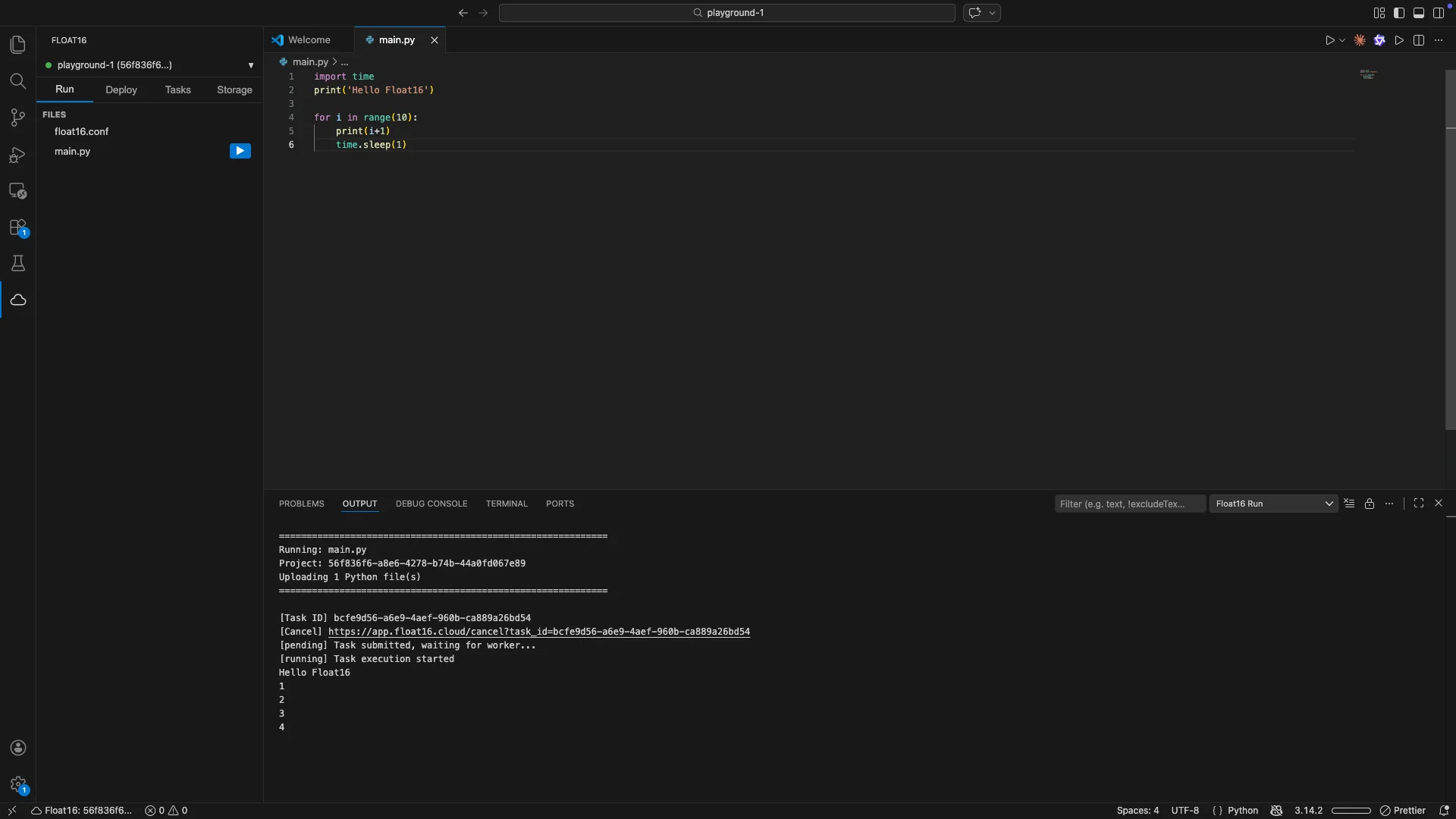This screenshot has width=1456, height=819.
Task: Open the Remote Explorer icon
Action: coord(18,191)
